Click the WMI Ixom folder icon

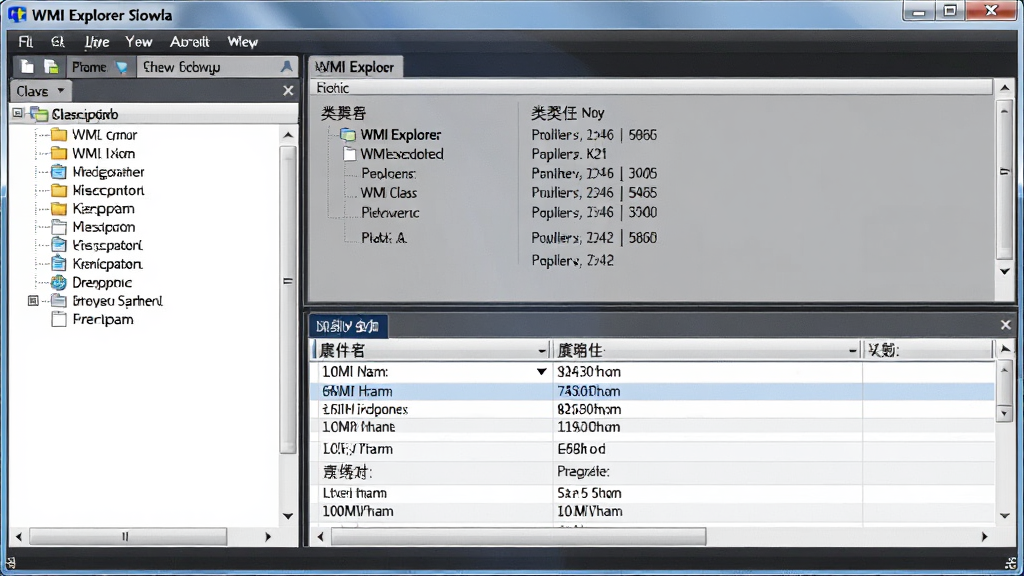coord(59,153)
